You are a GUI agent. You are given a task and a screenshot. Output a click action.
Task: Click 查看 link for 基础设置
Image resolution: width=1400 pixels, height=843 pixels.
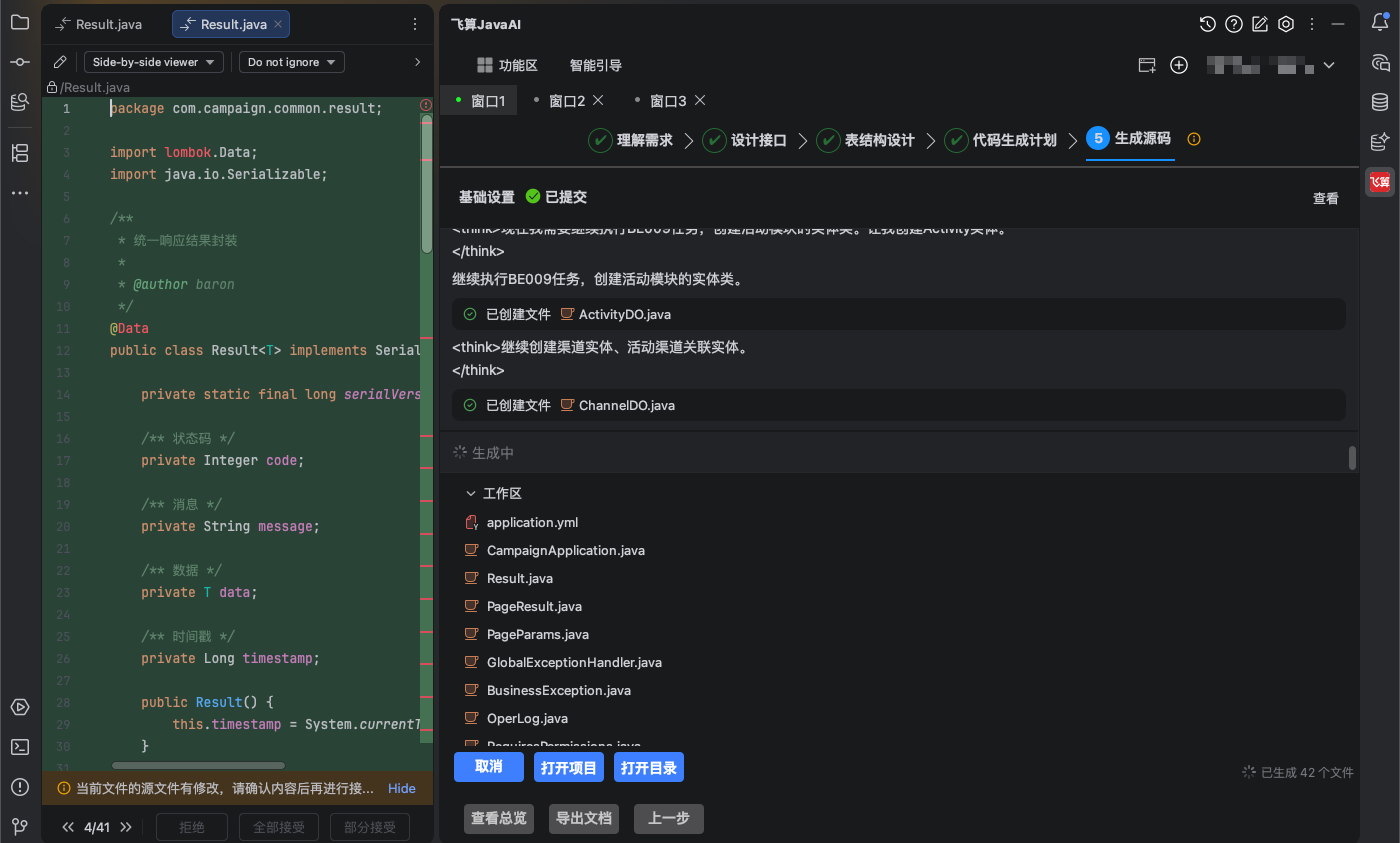pos(1325,198)
